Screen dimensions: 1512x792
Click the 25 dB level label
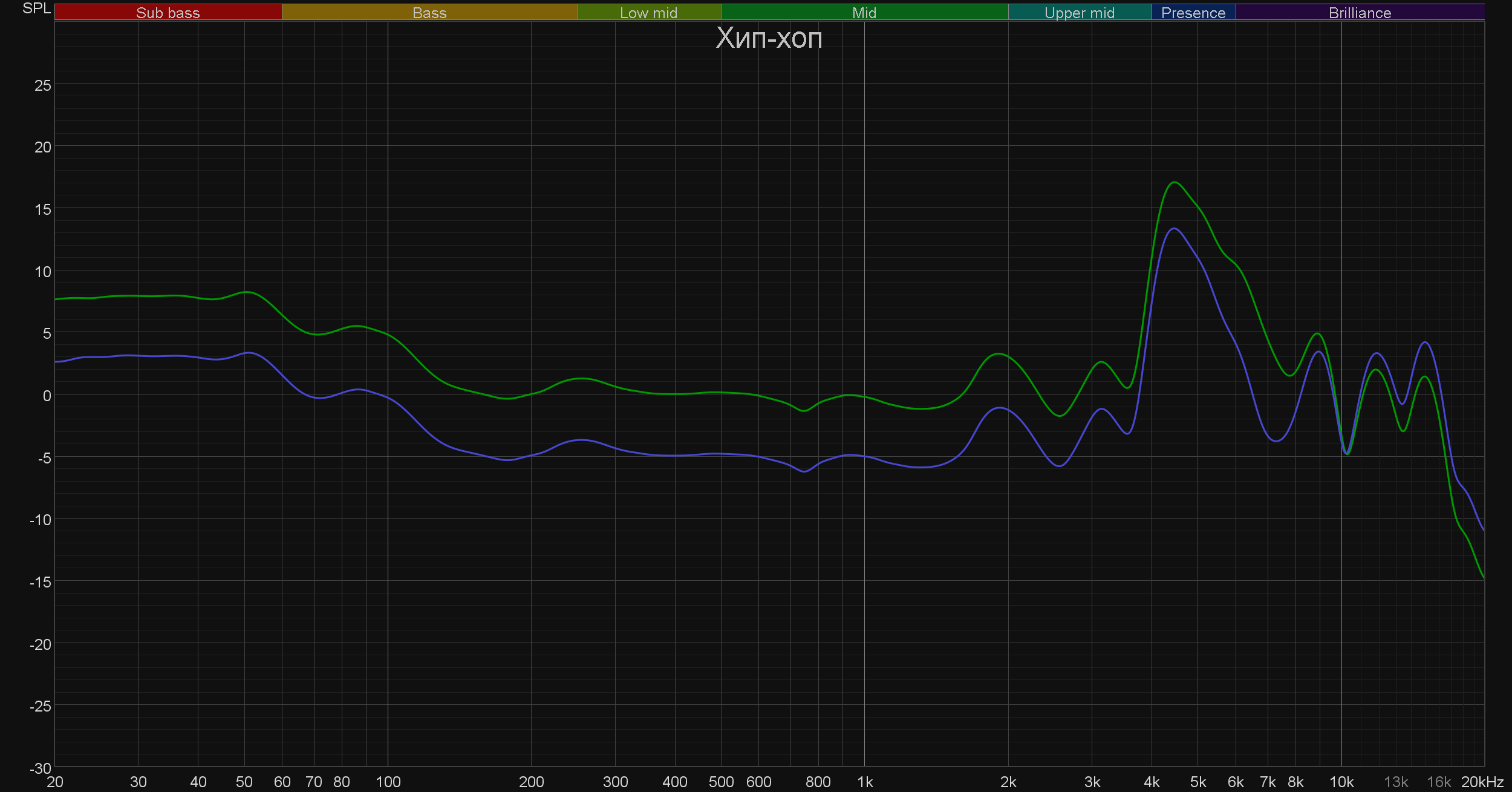[42, 86]
